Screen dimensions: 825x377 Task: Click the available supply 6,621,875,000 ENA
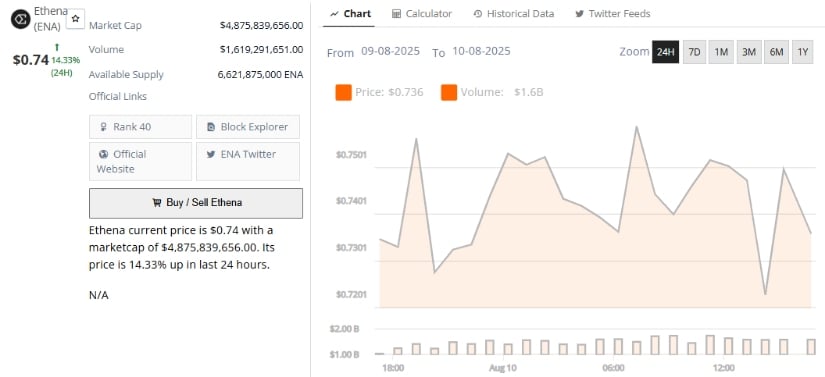pos(260,75)
